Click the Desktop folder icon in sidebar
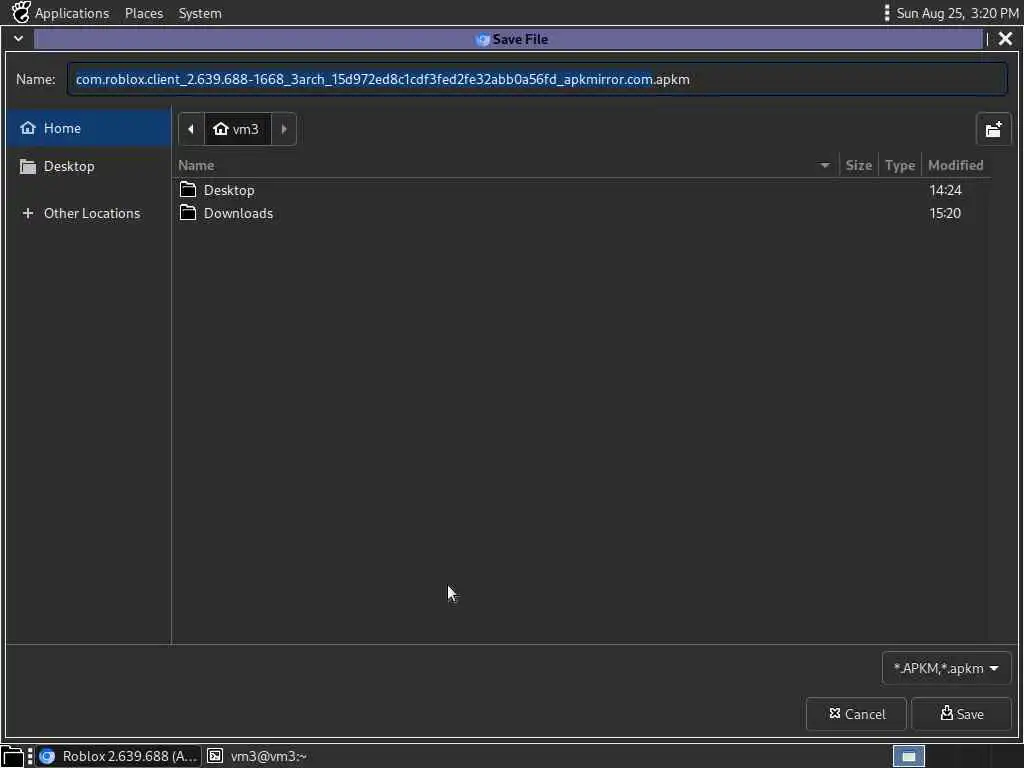The width and height of the screenshot is (1024, 768). click(27, 166)
